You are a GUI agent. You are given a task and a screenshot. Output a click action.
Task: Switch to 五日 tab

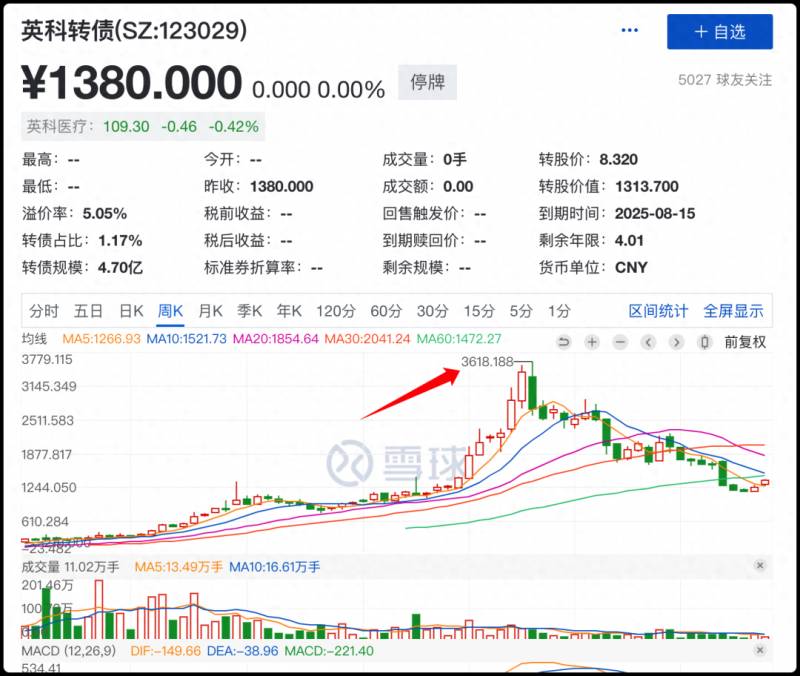(x=88, y=311)
